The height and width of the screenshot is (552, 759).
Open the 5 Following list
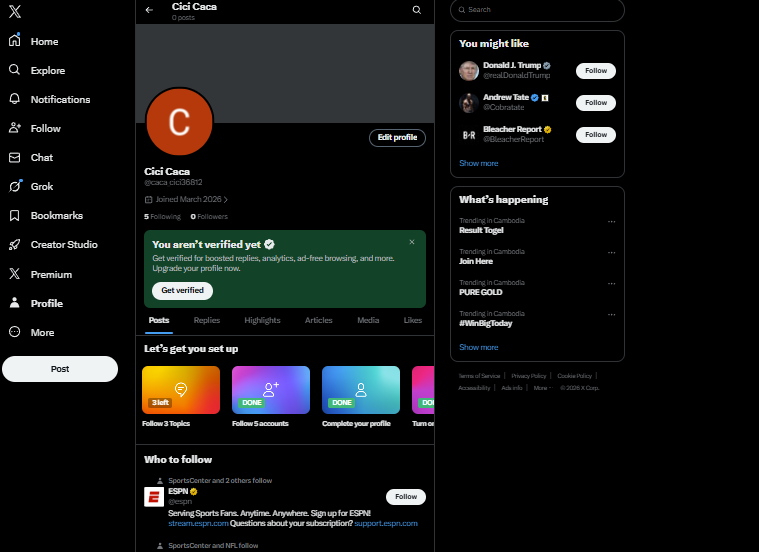162,216
